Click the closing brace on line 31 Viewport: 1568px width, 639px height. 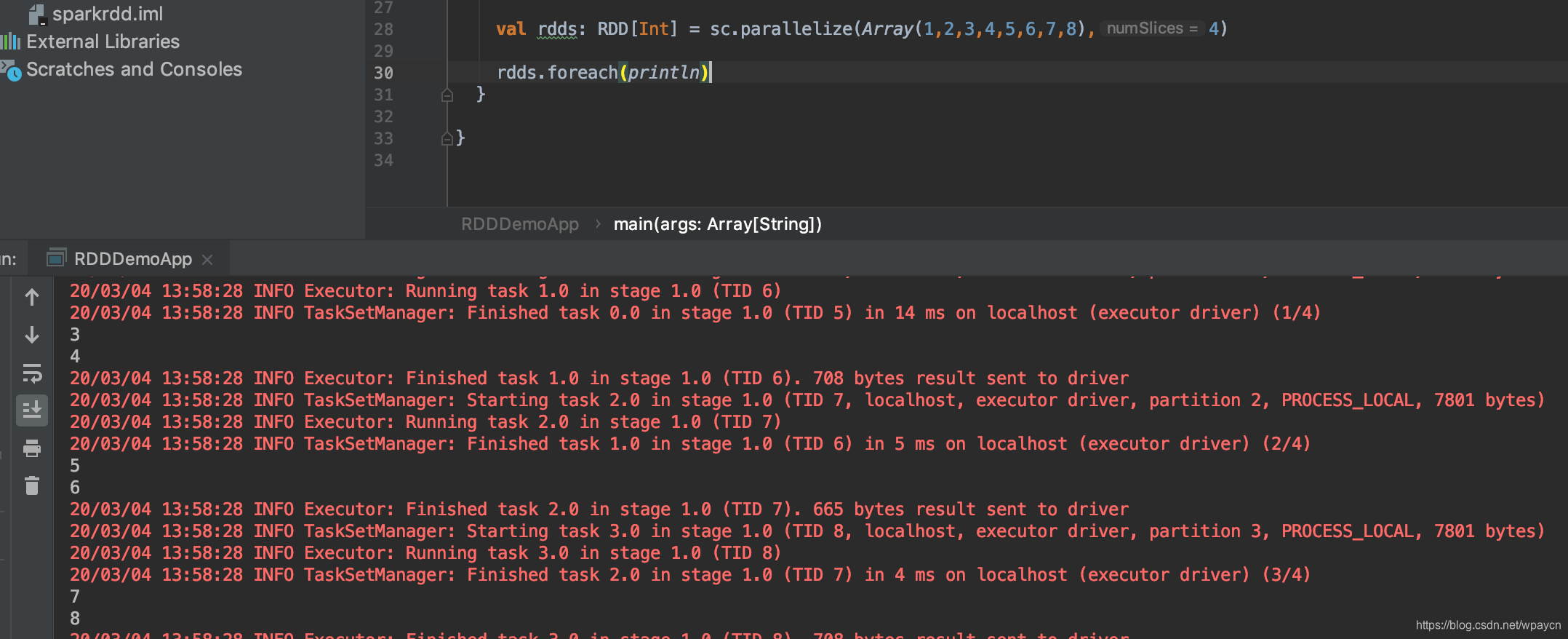tap(481, 94)
